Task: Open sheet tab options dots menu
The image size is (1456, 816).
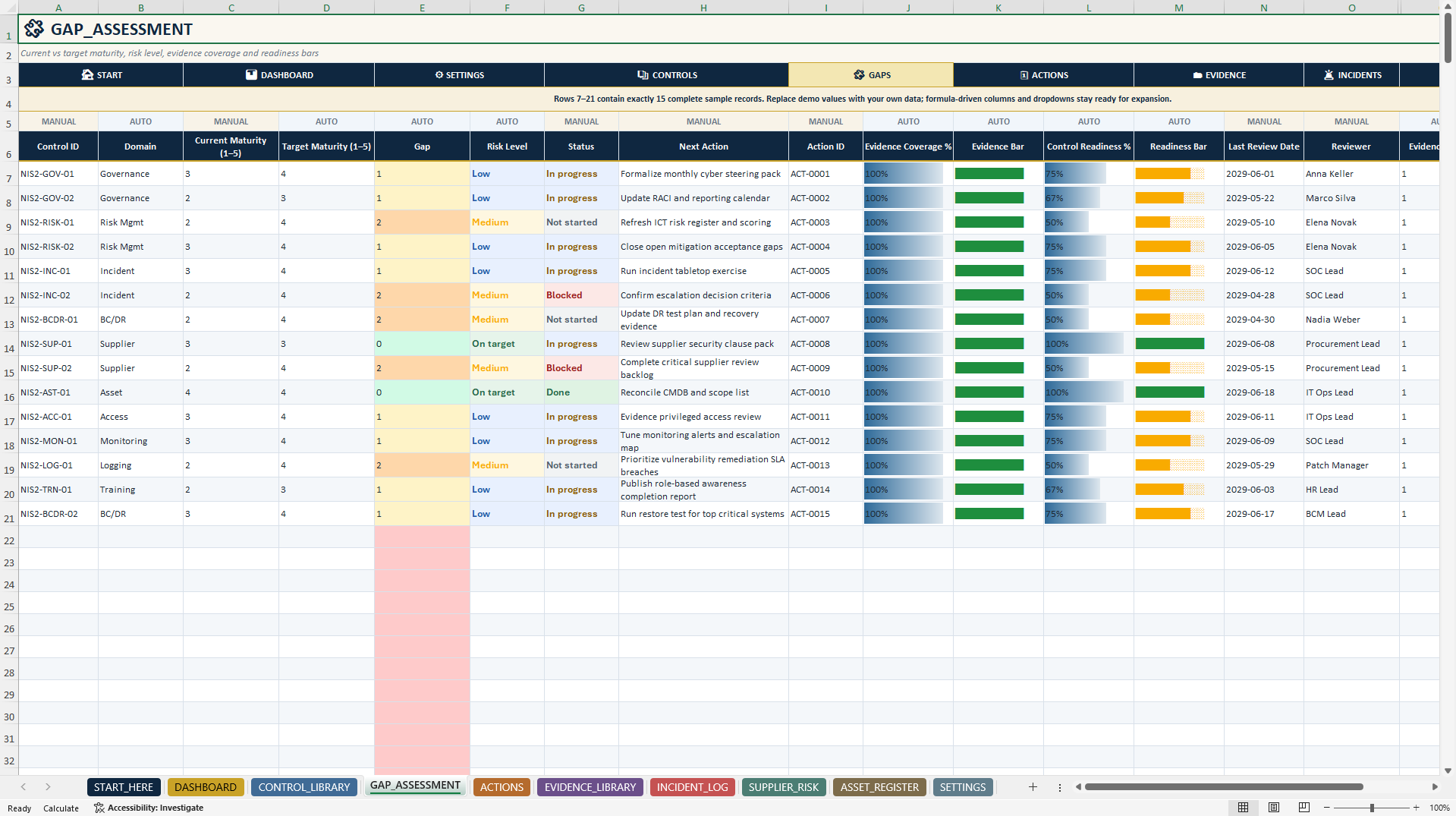Action: 1060,787
